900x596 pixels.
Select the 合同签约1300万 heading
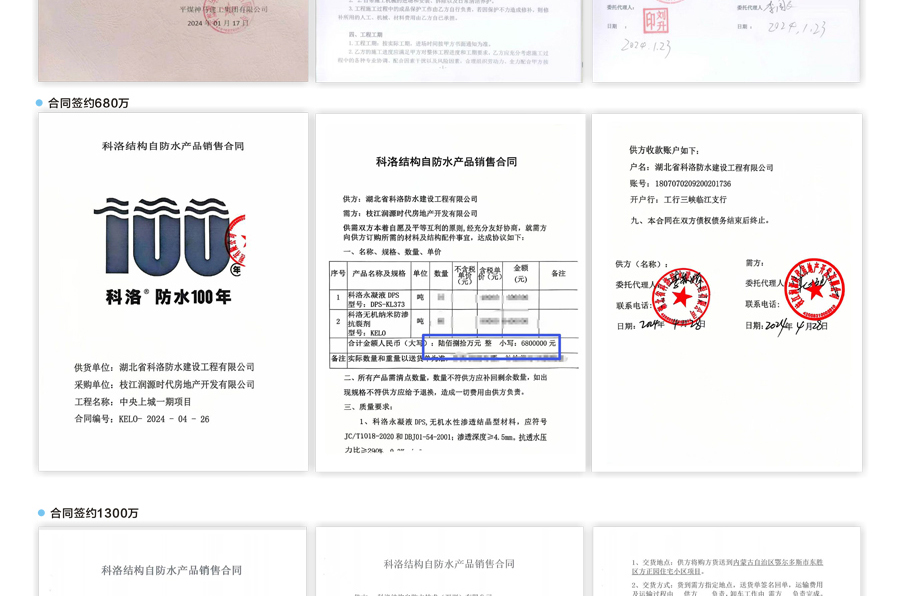pos(94,513)
